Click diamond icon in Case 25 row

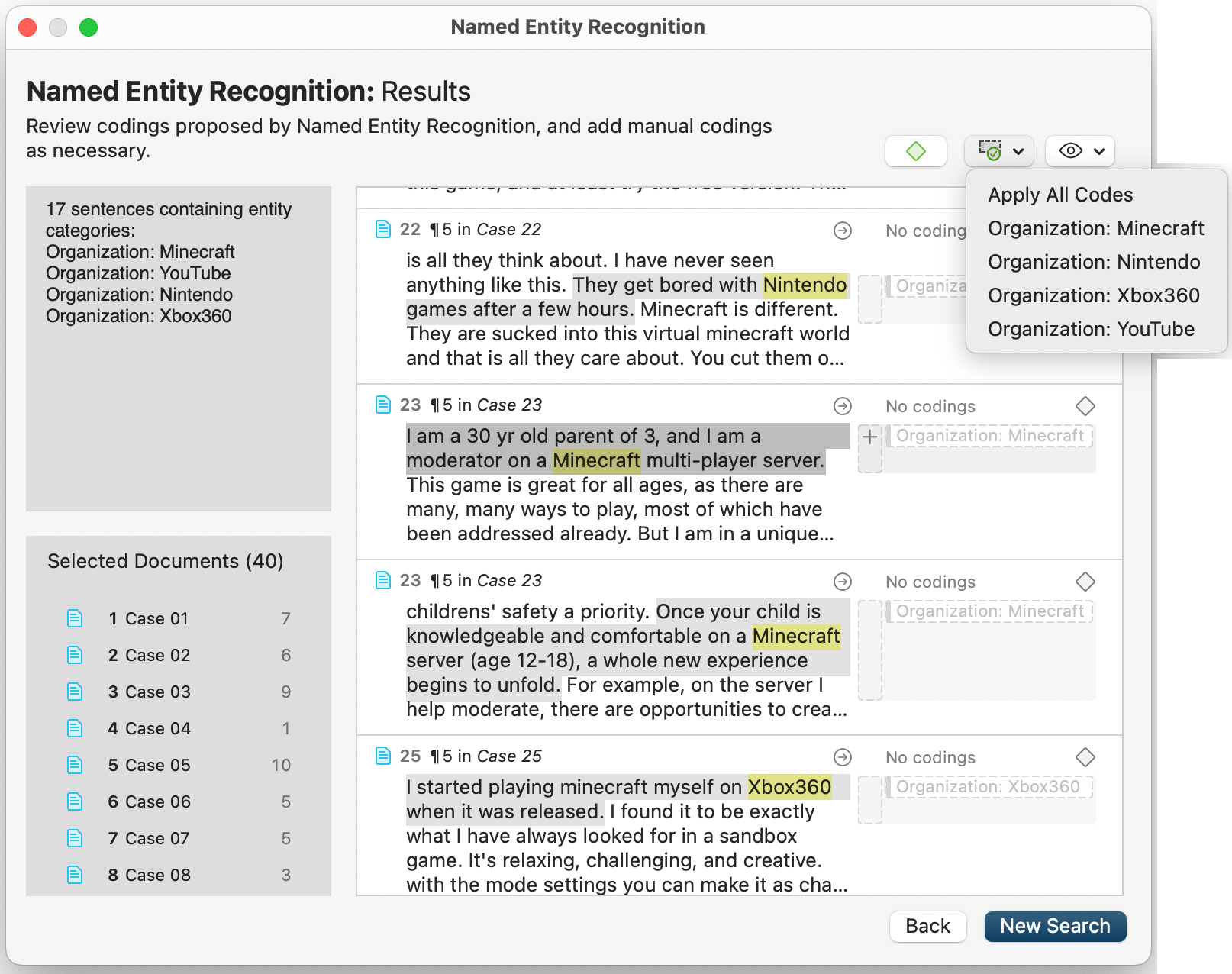1085,757
